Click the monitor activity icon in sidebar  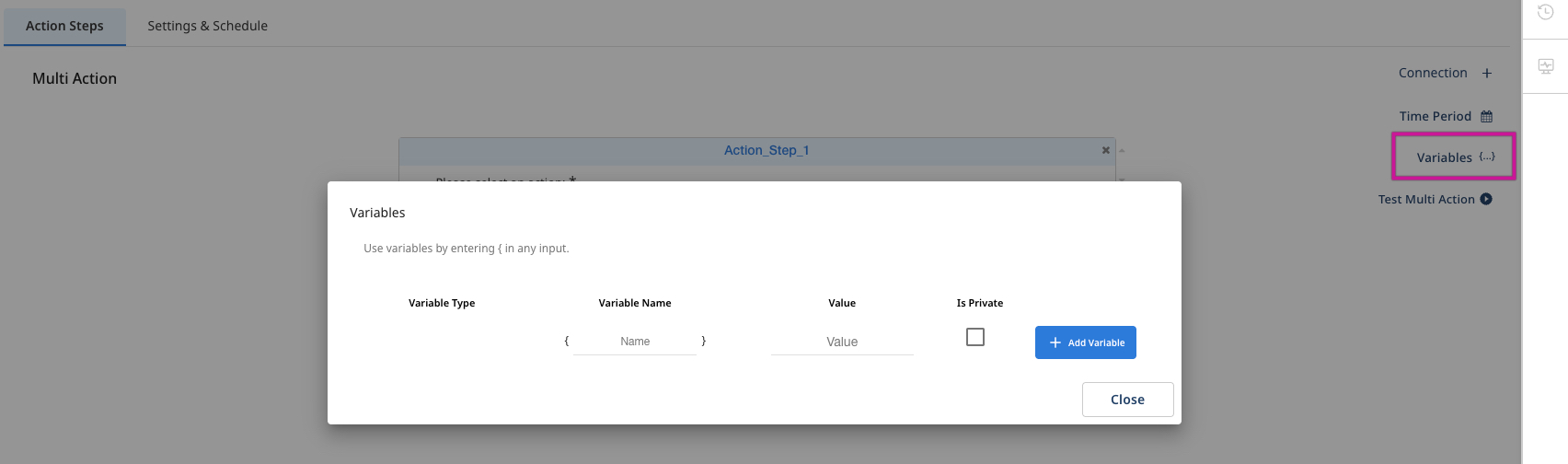(x=1546, y=66)
